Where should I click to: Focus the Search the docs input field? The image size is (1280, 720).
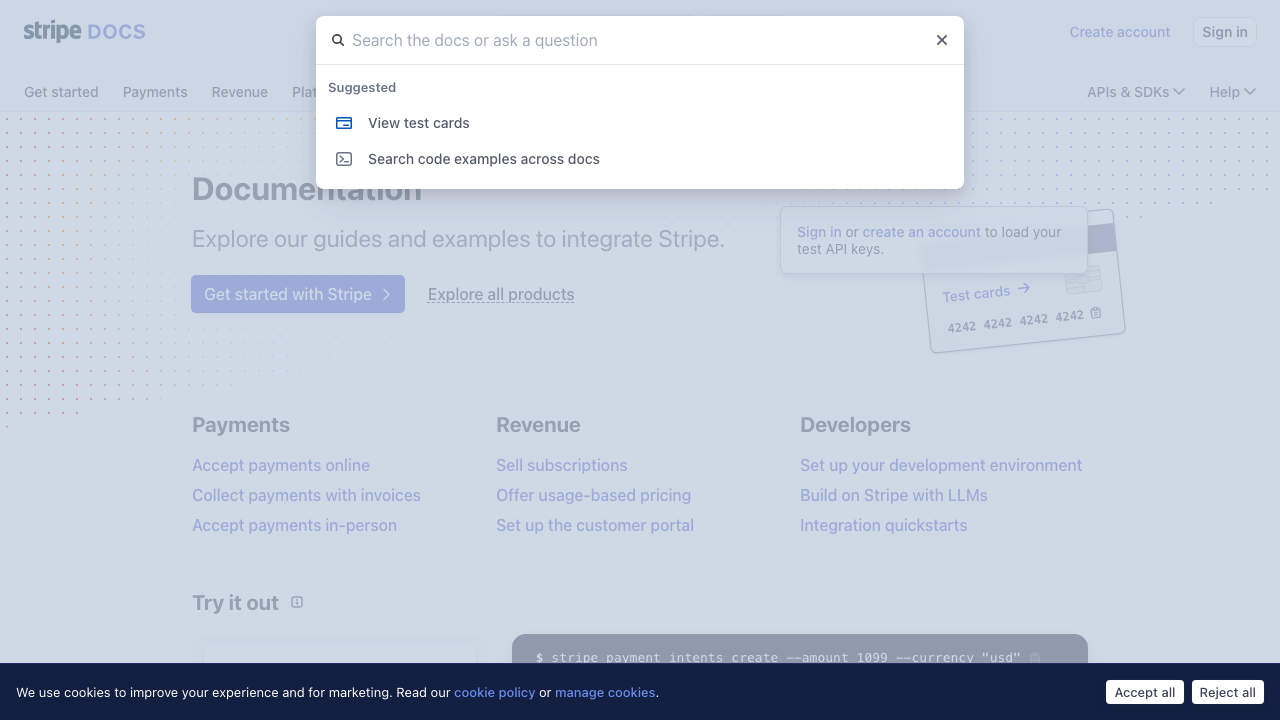click(x=638, y=40)
